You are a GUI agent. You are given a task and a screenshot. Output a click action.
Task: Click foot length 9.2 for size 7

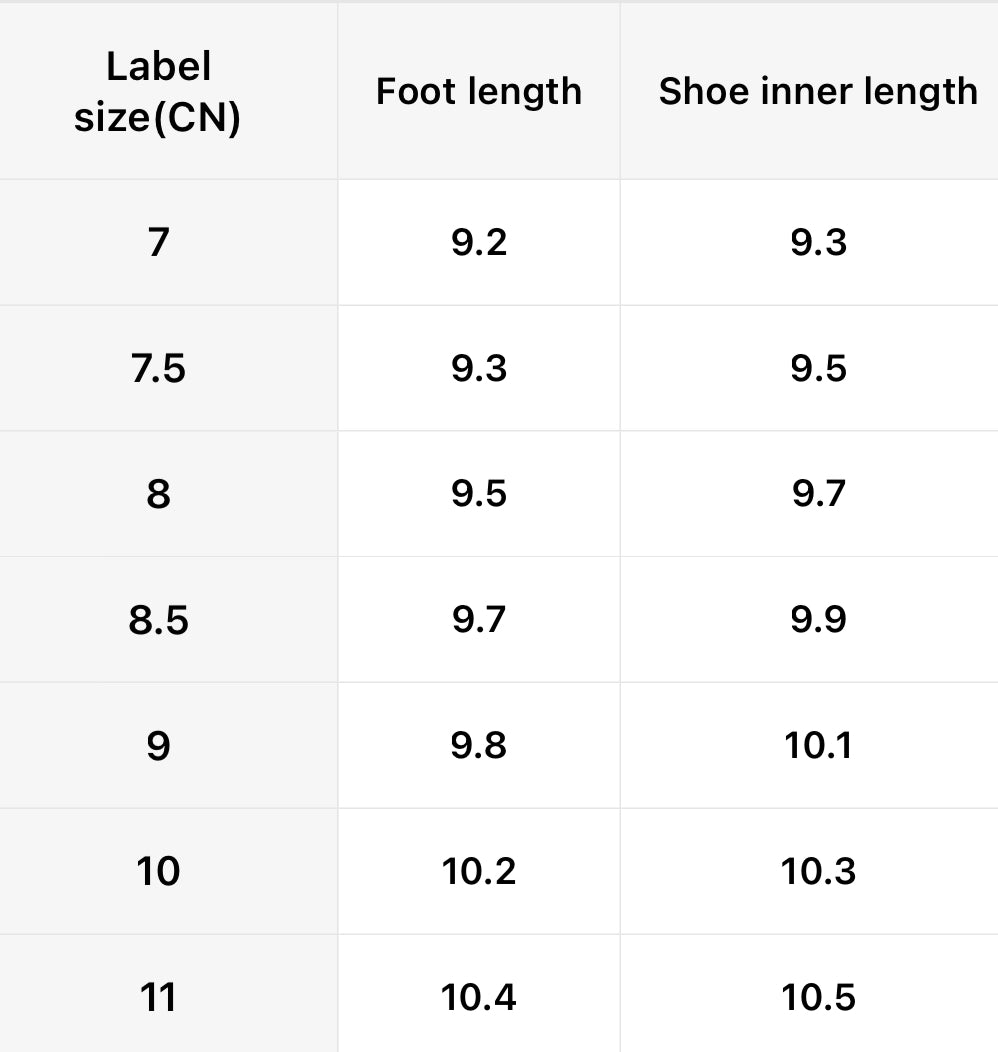click(479, 243)
